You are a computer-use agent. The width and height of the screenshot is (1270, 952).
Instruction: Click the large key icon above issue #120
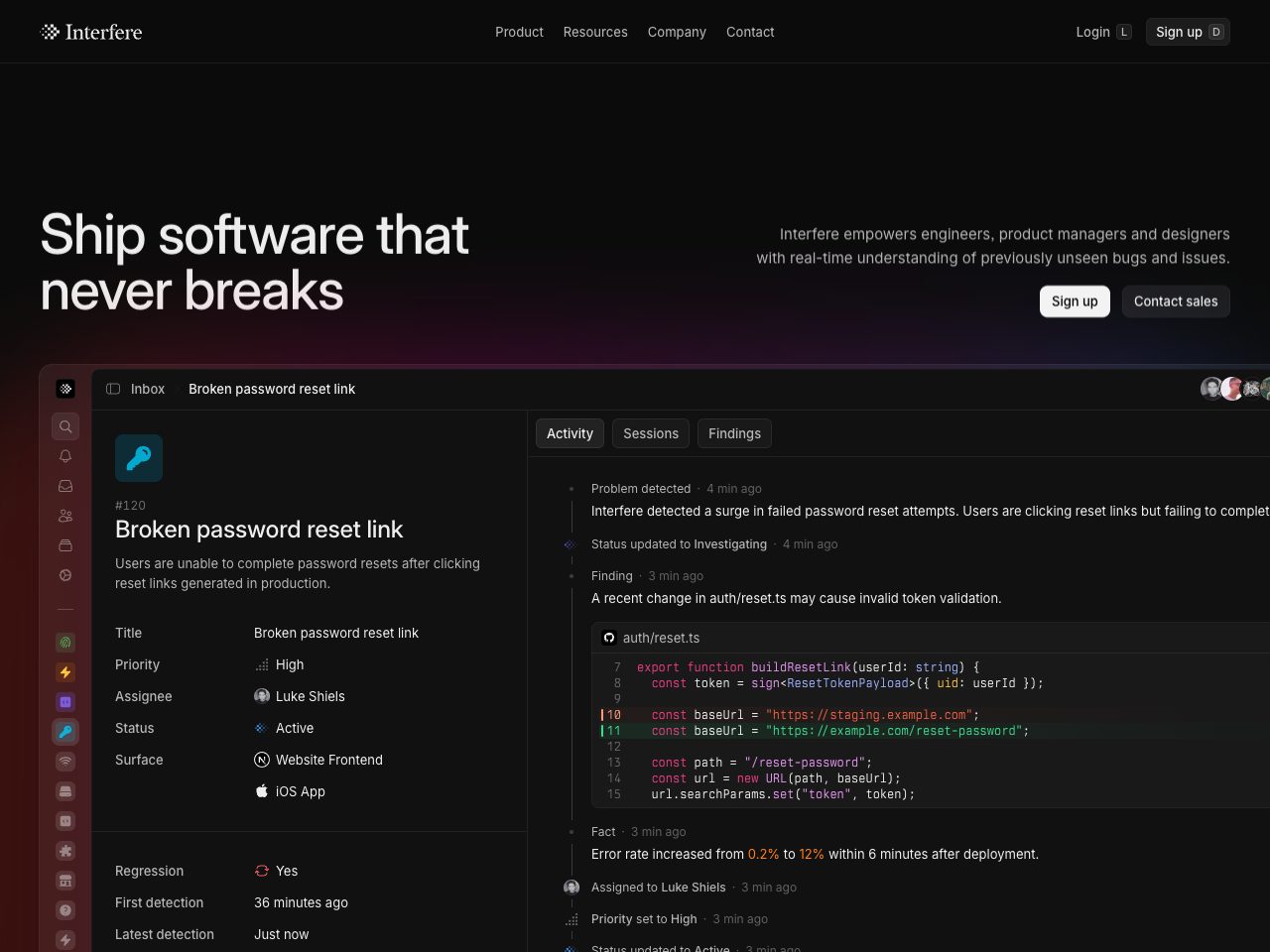point(139,458)
